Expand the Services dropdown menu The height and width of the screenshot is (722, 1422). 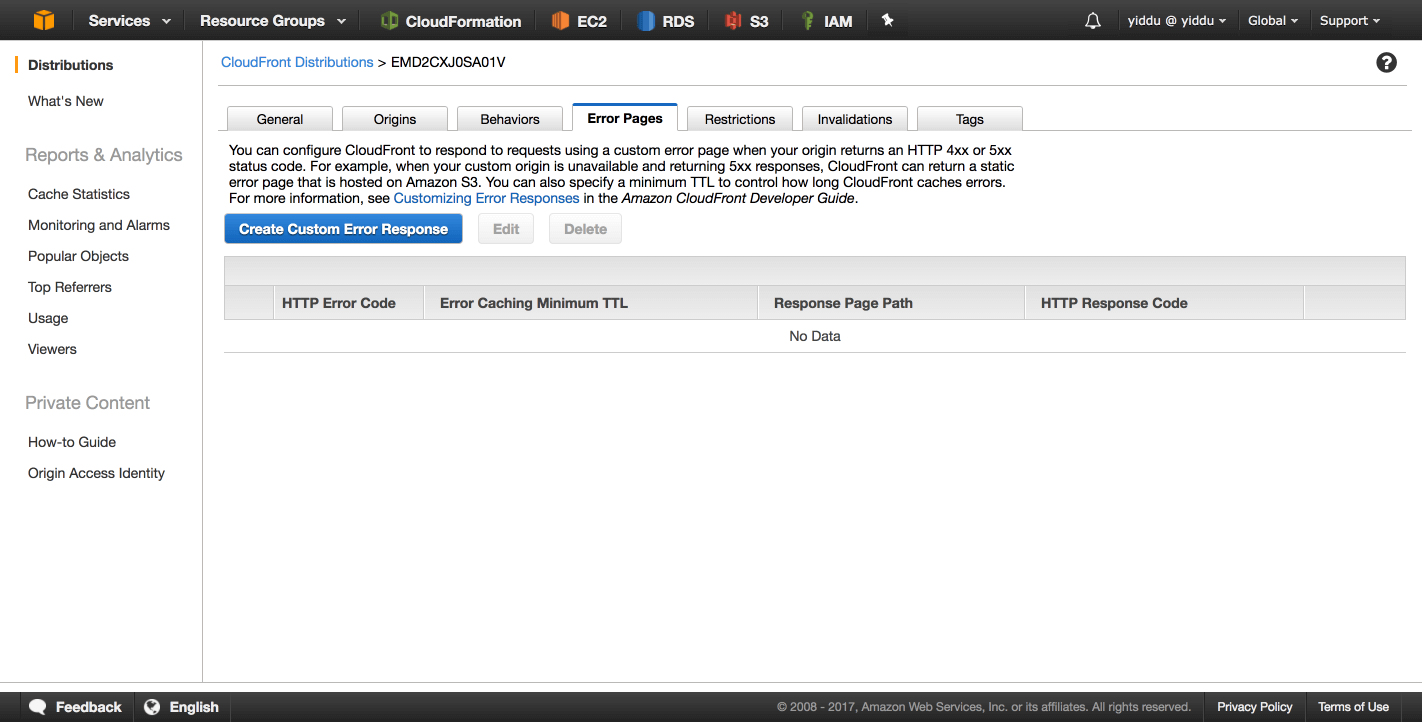point(130,20)
